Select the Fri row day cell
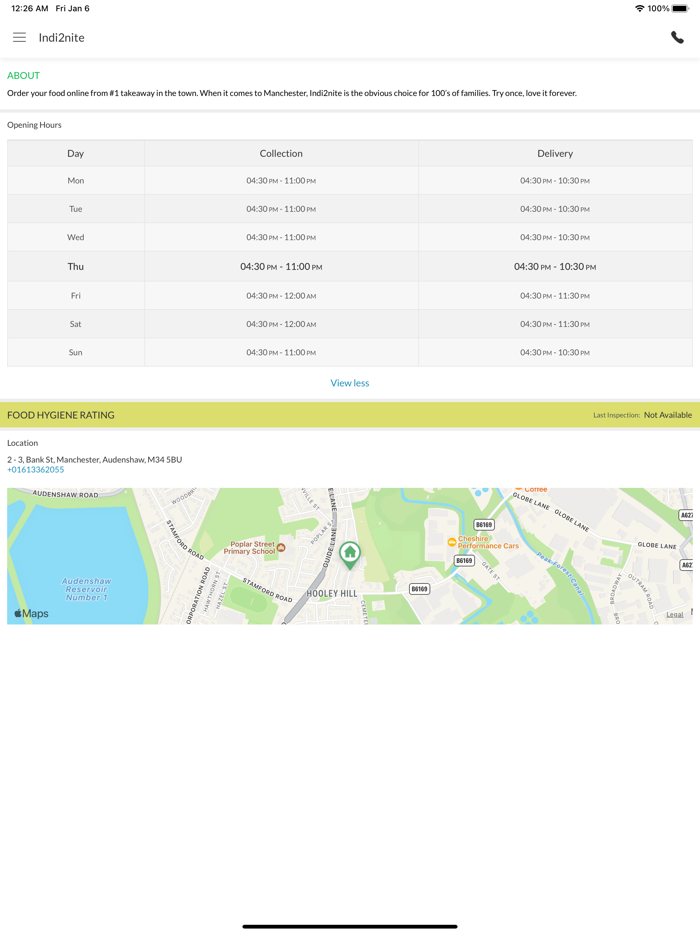Viewport: 700px width, 934px height. coord(76,295)
